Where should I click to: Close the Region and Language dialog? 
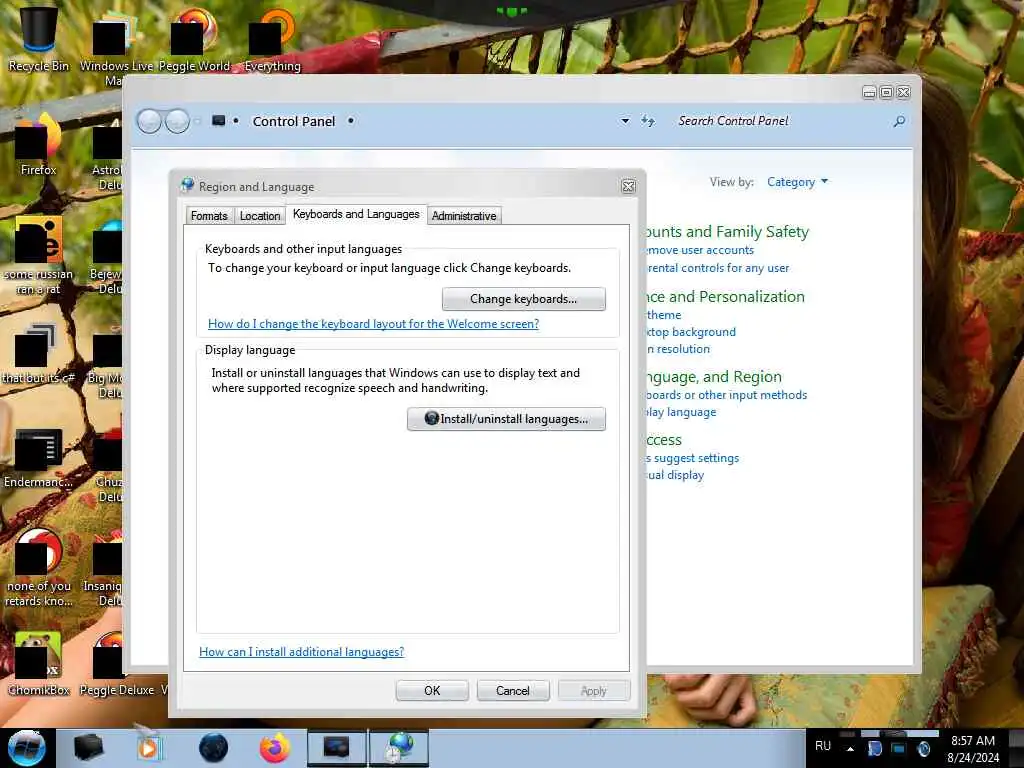[628, 187]
